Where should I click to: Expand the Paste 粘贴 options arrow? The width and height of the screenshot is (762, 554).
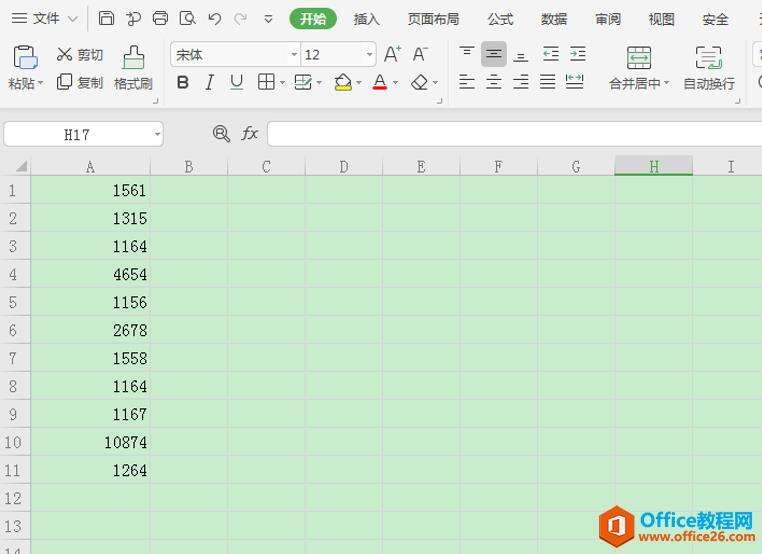(x=40, y=83)
